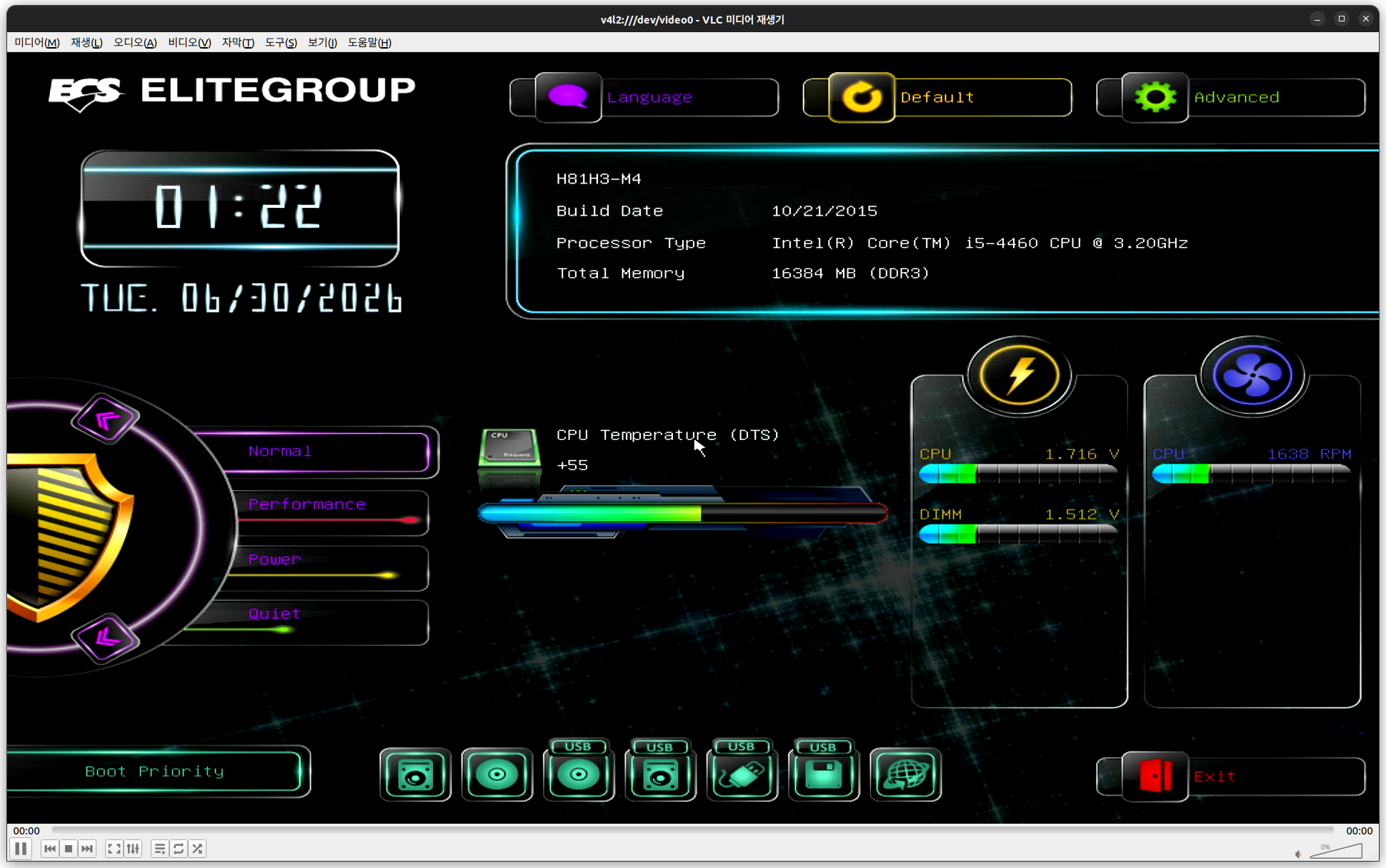
Task: Click the VLC seek bar
Action: coord(693,830)
